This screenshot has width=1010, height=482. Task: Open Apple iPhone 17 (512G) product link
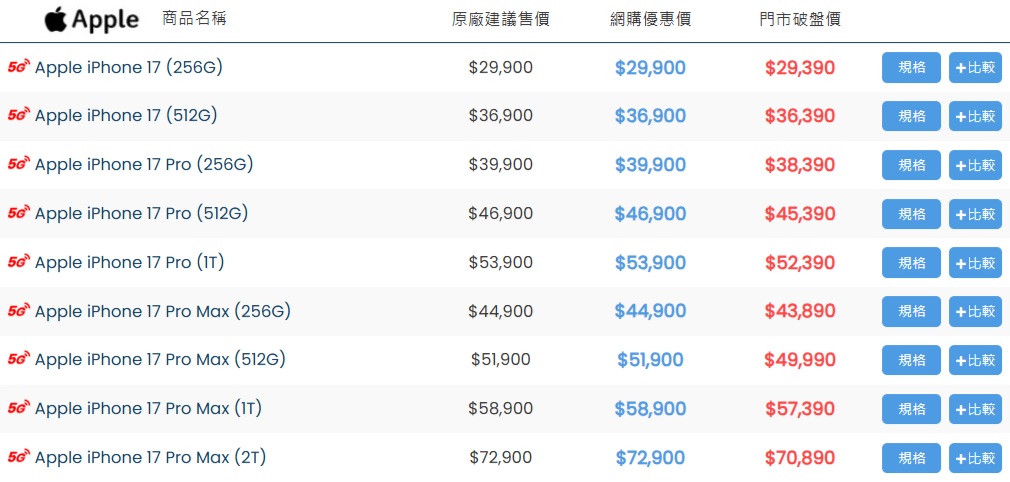pos(126,116)
